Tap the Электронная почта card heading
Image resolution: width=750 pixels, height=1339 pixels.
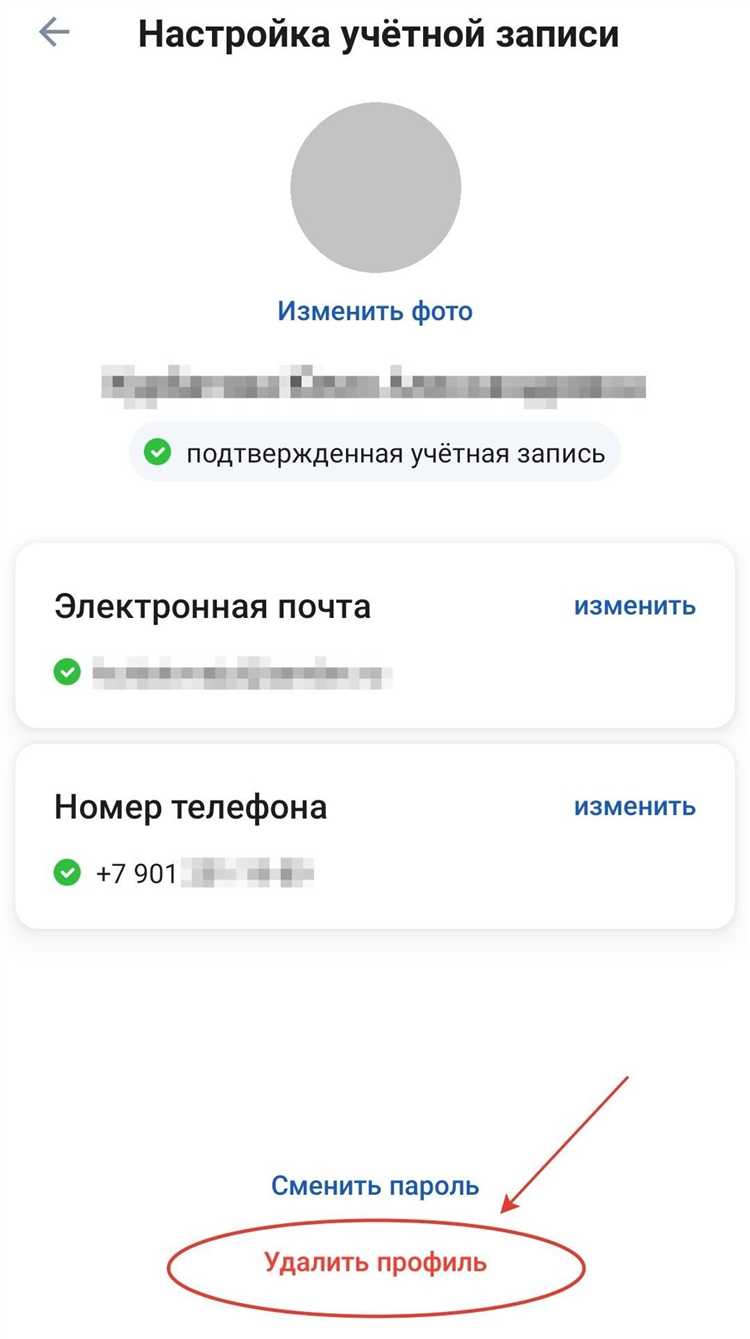pyautogui.click(x=211, y=605)
